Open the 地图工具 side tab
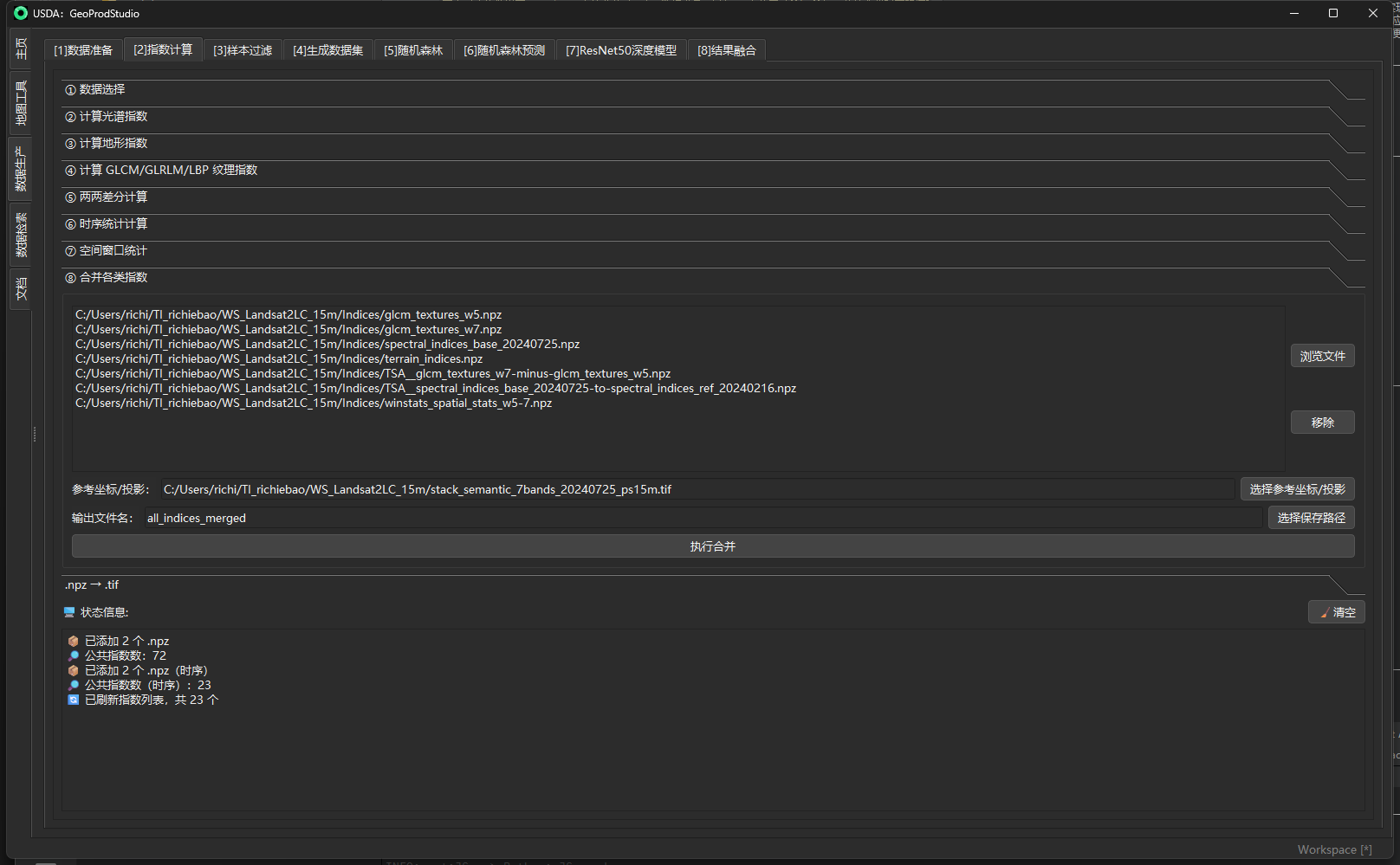This screenshot has height=865, width=1400. (x=21, y=103)
